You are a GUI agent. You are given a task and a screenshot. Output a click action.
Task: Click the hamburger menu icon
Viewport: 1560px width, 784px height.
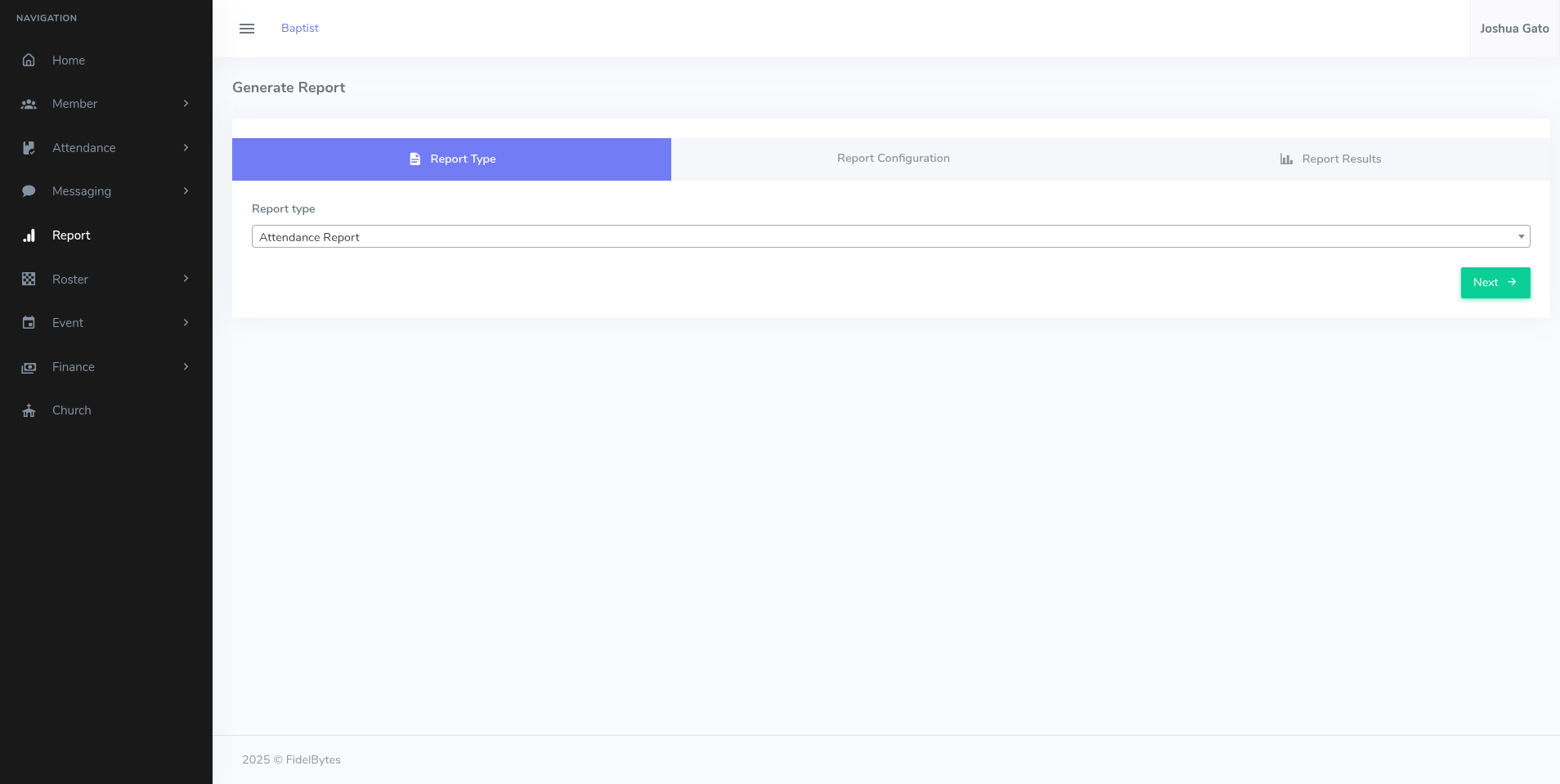[247, 28]
